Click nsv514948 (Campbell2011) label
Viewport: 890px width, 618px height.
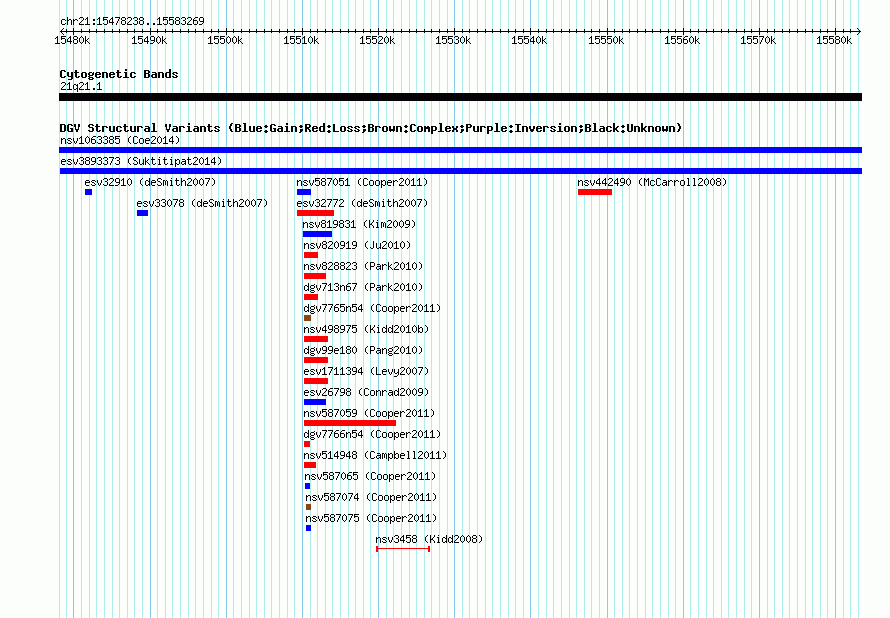point(375,455)
